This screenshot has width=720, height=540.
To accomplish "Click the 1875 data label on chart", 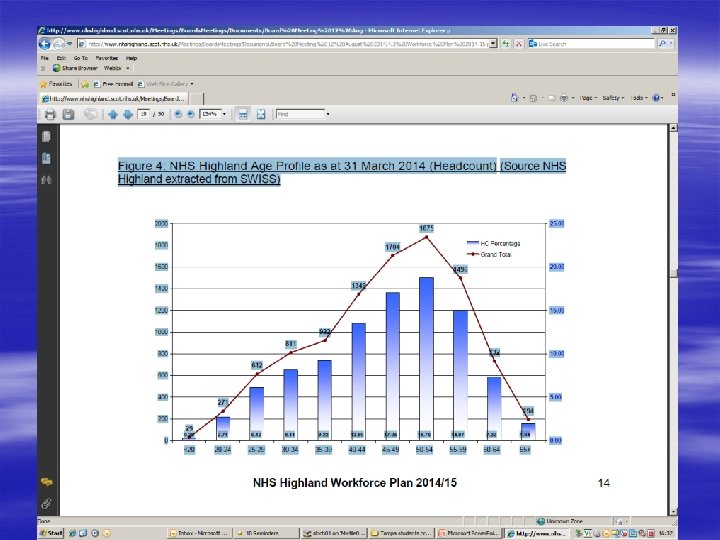I will pos(426,228).
